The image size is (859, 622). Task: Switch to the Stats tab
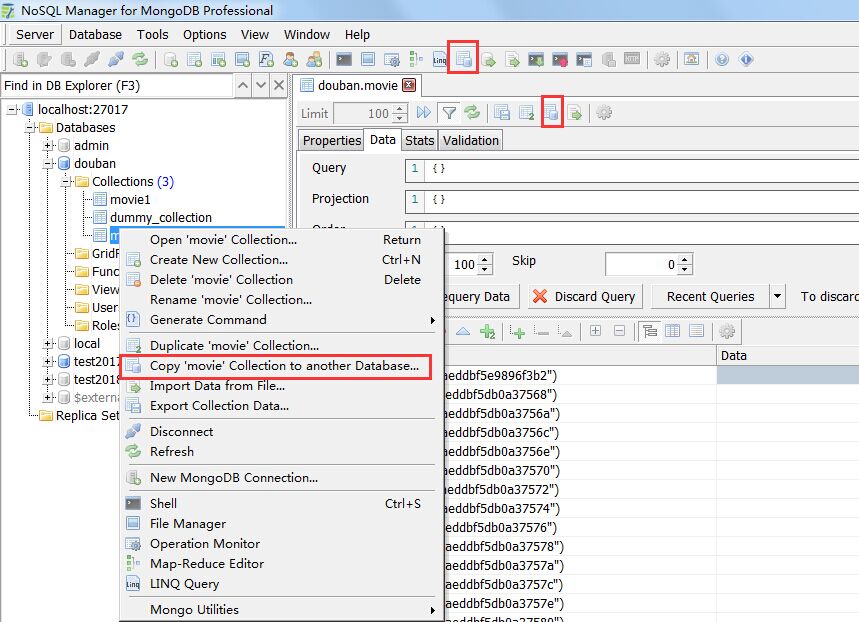tap(419, 140)
